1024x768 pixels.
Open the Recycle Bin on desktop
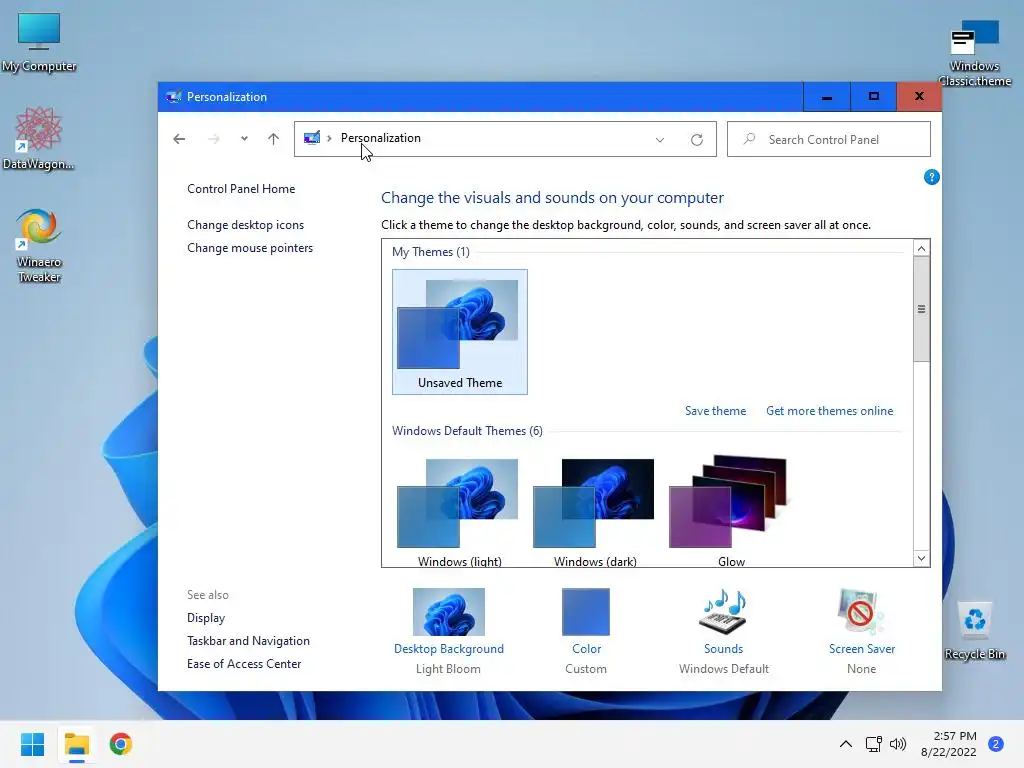coord(974,630)
